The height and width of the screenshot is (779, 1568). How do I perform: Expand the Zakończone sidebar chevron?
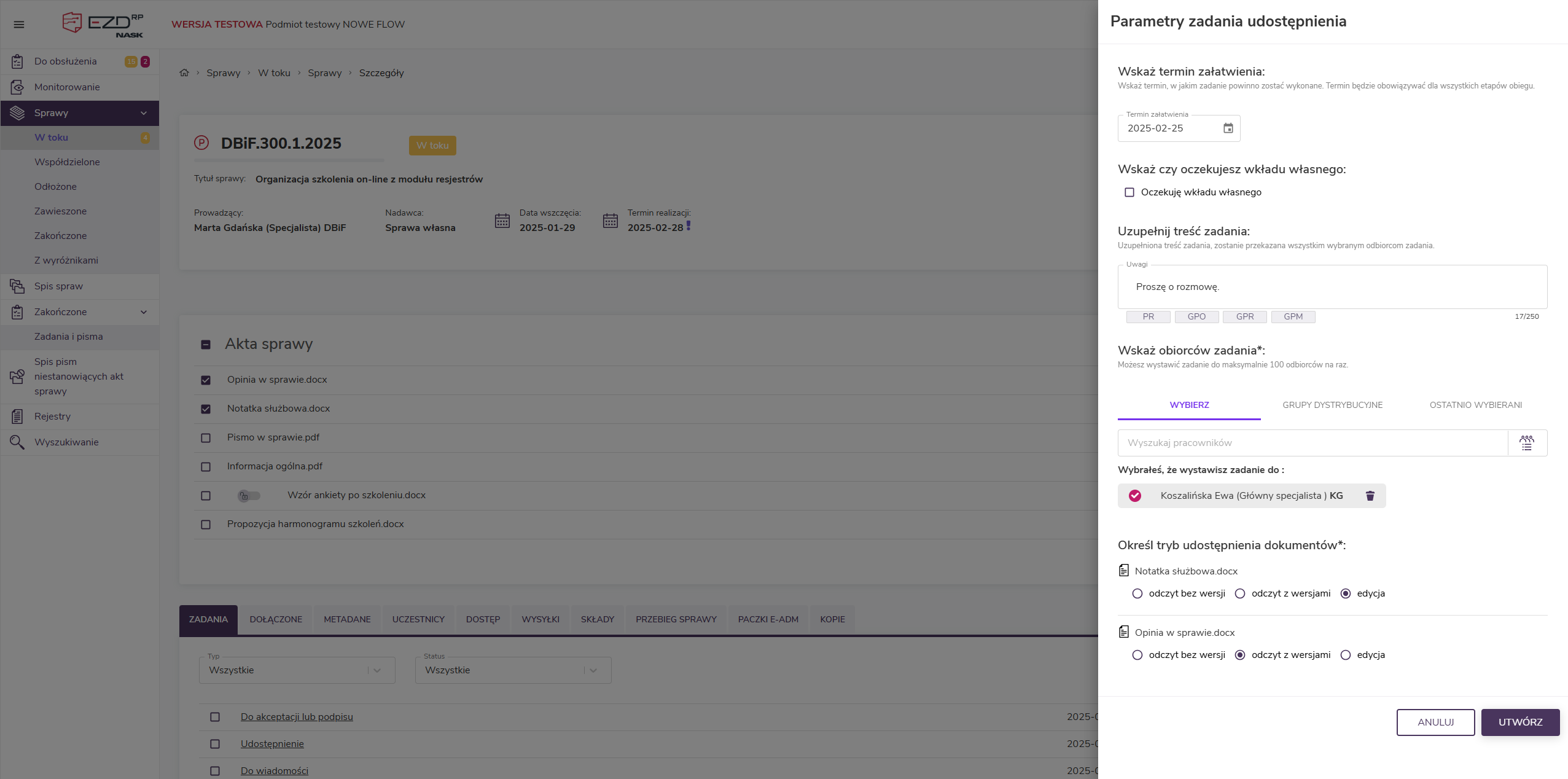[x=144, y=312]
